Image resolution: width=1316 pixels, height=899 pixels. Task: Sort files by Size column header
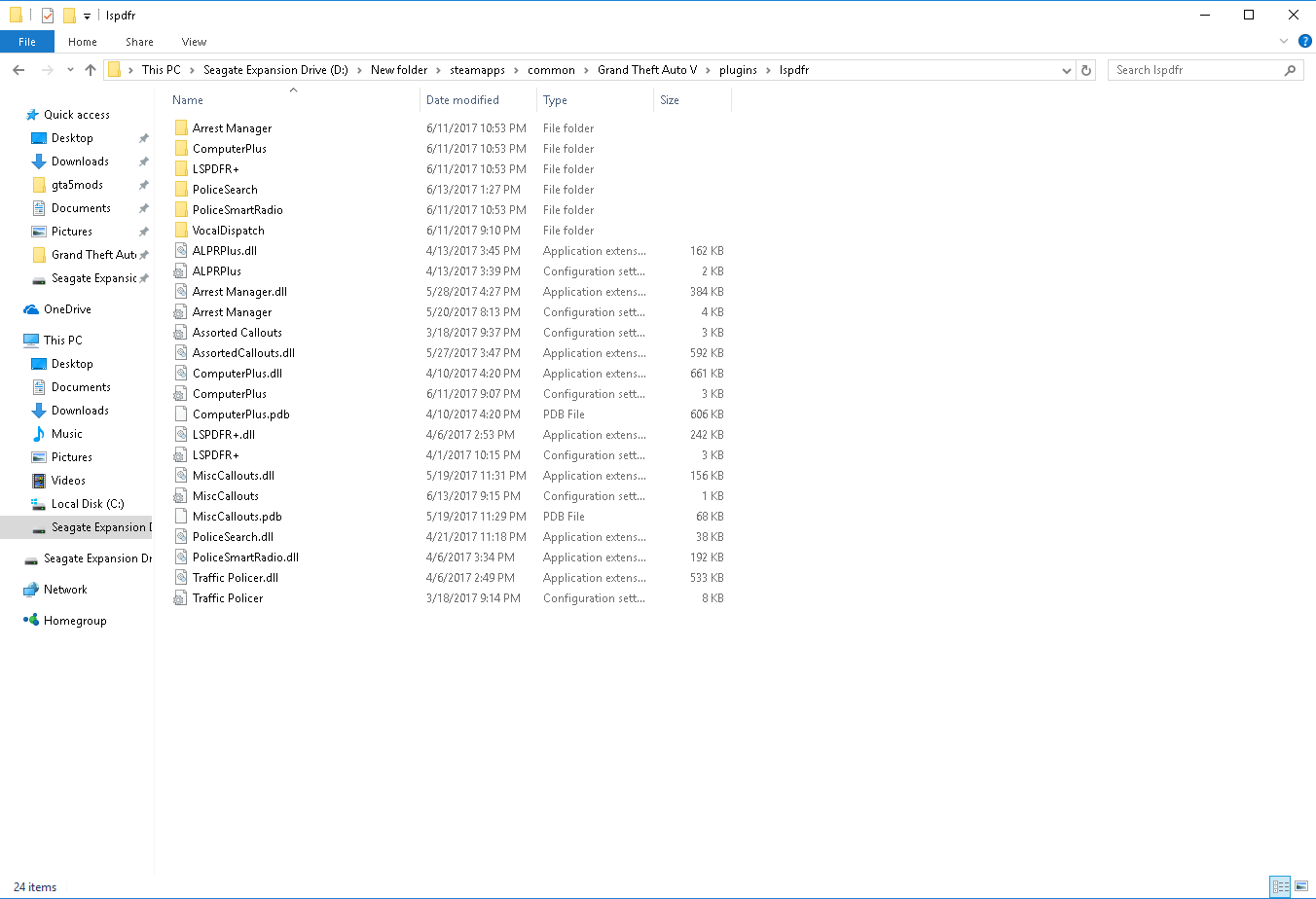(670, 100)
